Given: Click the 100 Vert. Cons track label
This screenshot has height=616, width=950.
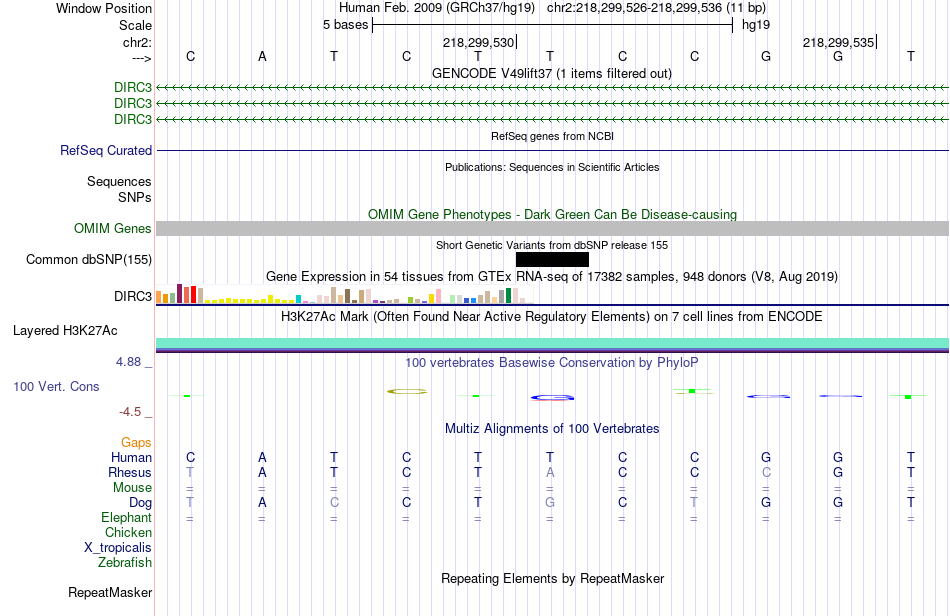Looking at the screenshot, I should pos(56,386).
